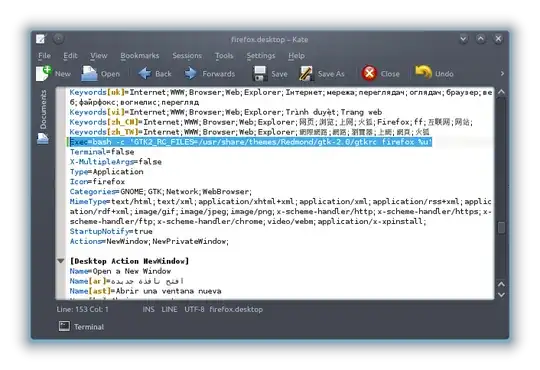Click the scrollbar thumb on the vertical scrollbar
Image resolution: width=540 pixels, height=370 pixels.
(501, 227)
